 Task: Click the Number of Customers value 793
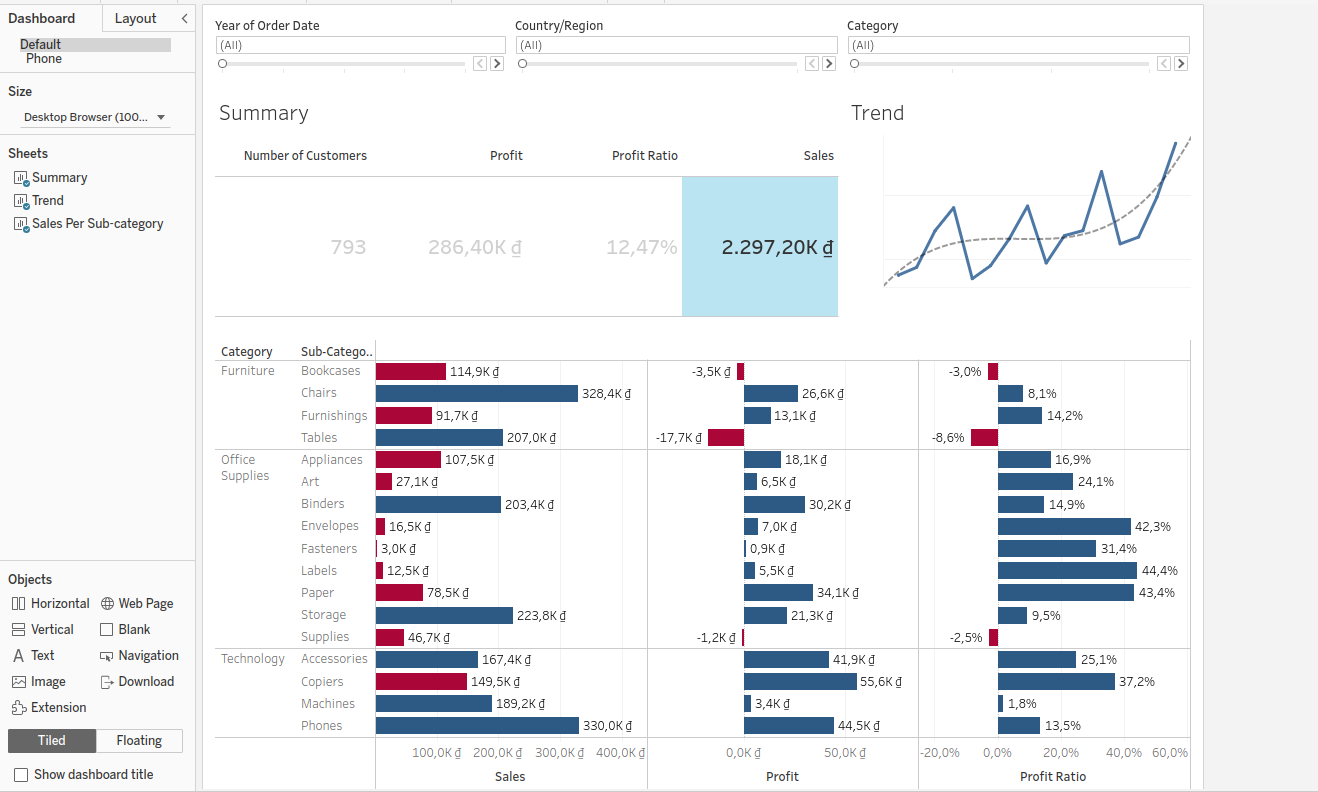[348, 247]
